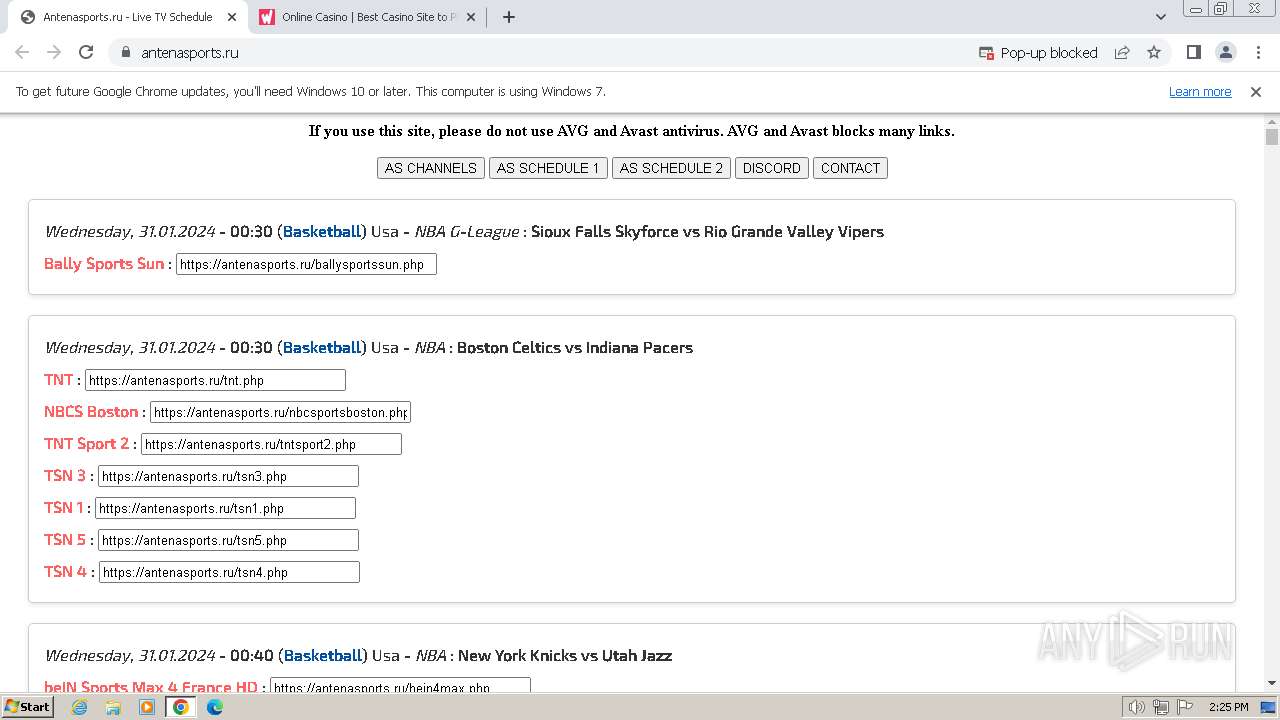Open the volume tray icon
Image resolution: width=1280 pixels, height=720 pixels.
pos(1137,707)
